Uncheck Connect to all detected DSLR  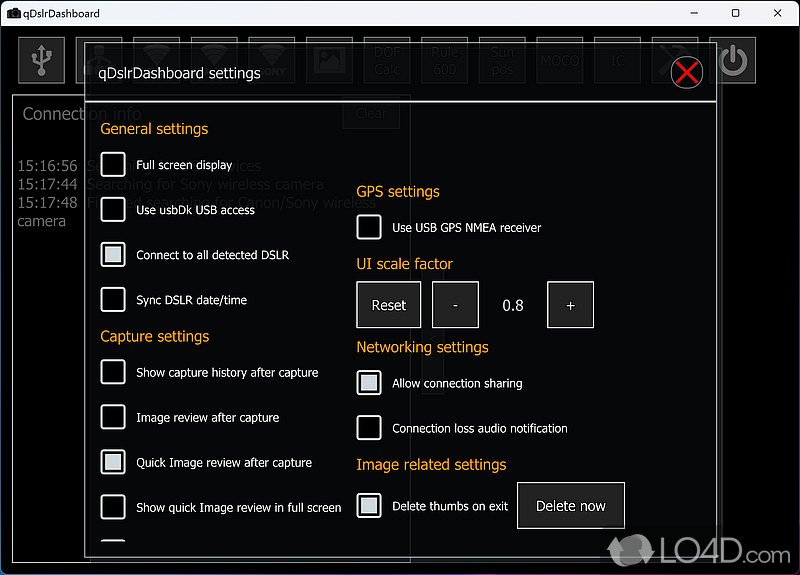click(x=113, y=255)
